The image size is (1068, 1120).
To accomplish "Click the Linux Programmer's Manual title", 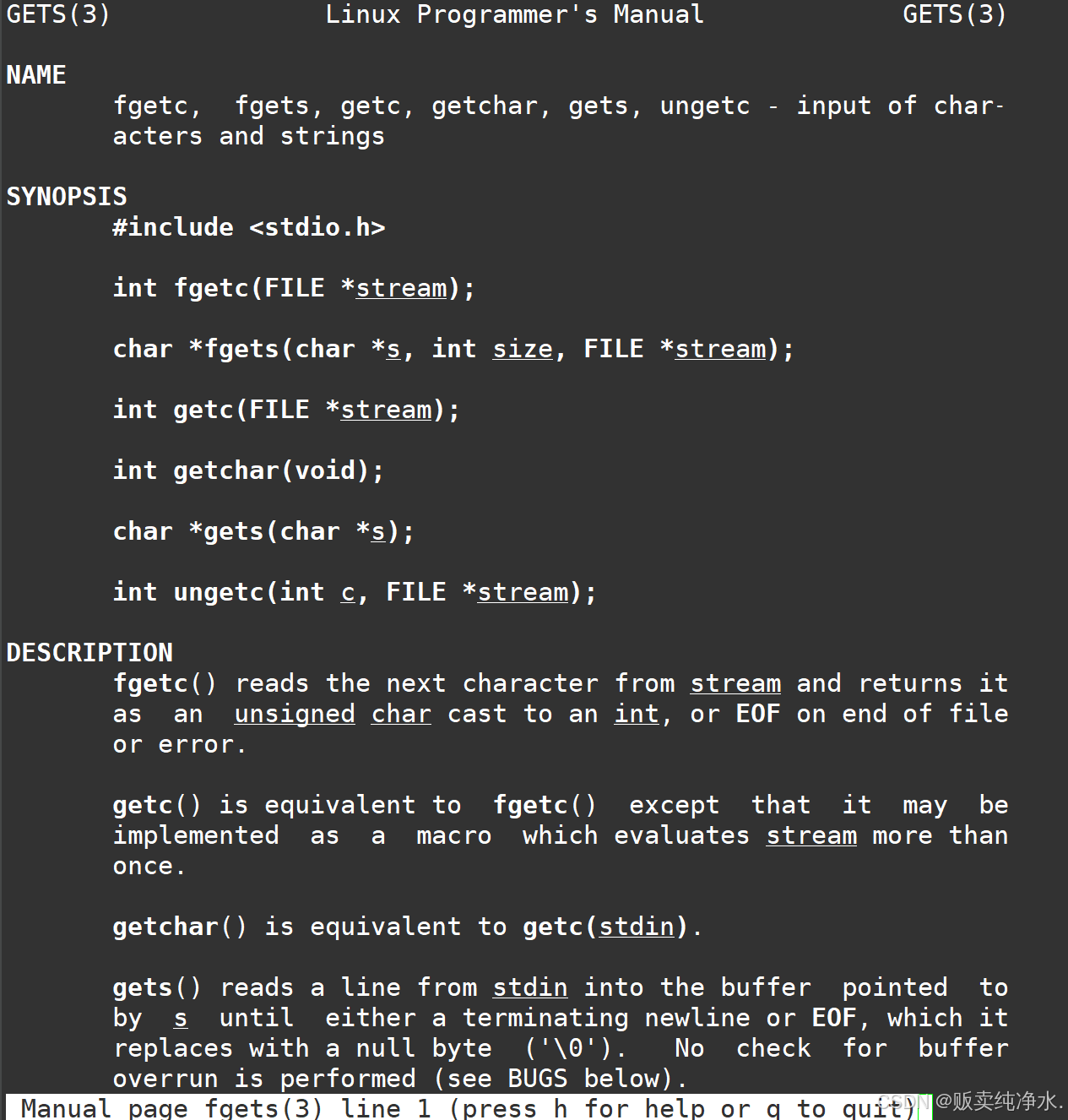I will pyautogui.click(x=515, y=14).
